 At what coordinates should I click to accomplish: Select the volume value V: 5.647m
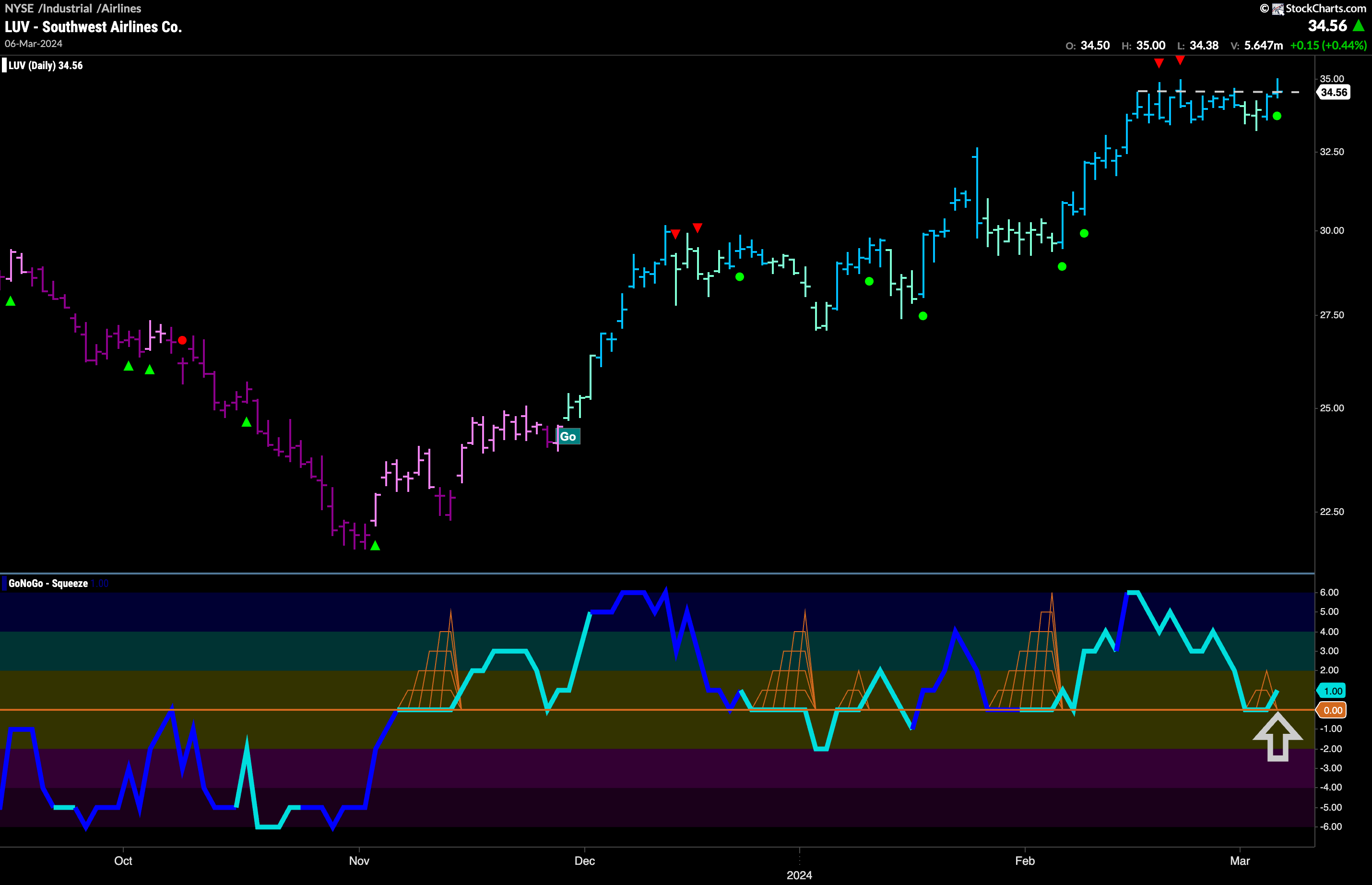click(x=1257, y=46)
